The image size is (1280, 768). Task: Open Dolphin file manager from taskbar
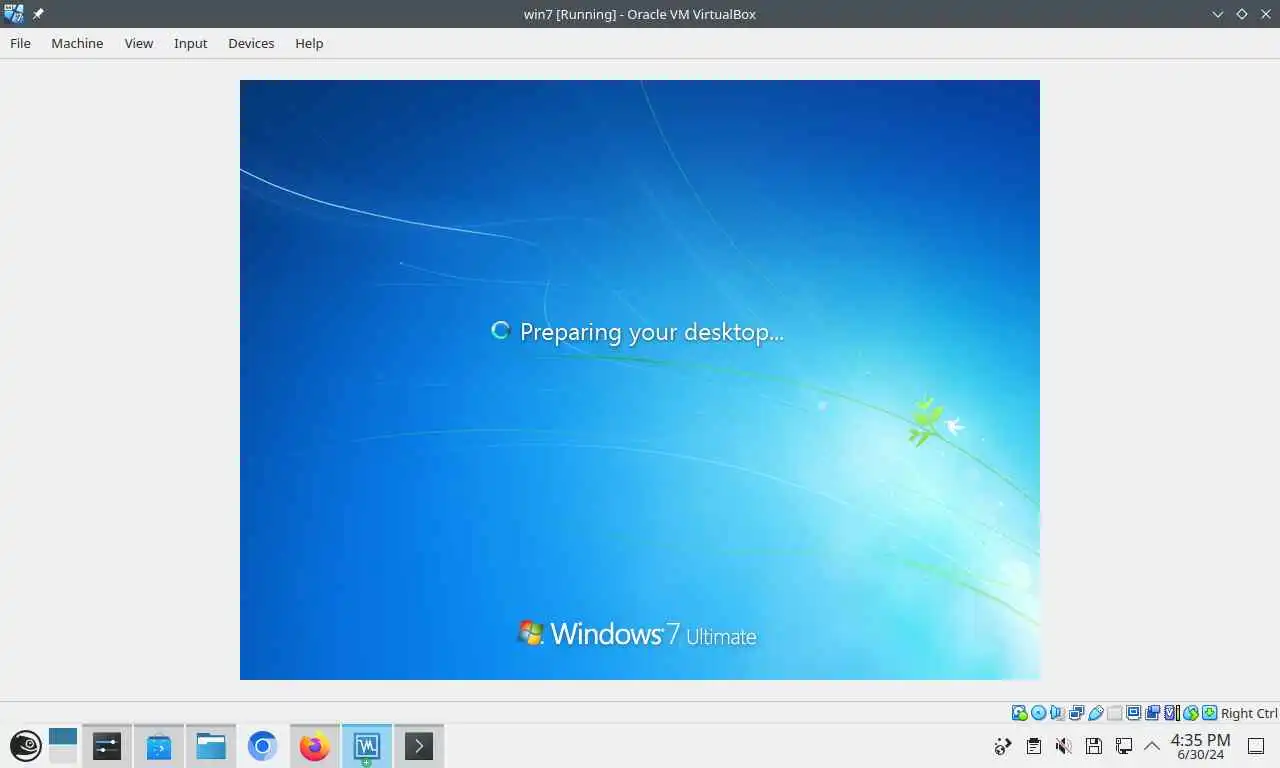coord(211,746)
